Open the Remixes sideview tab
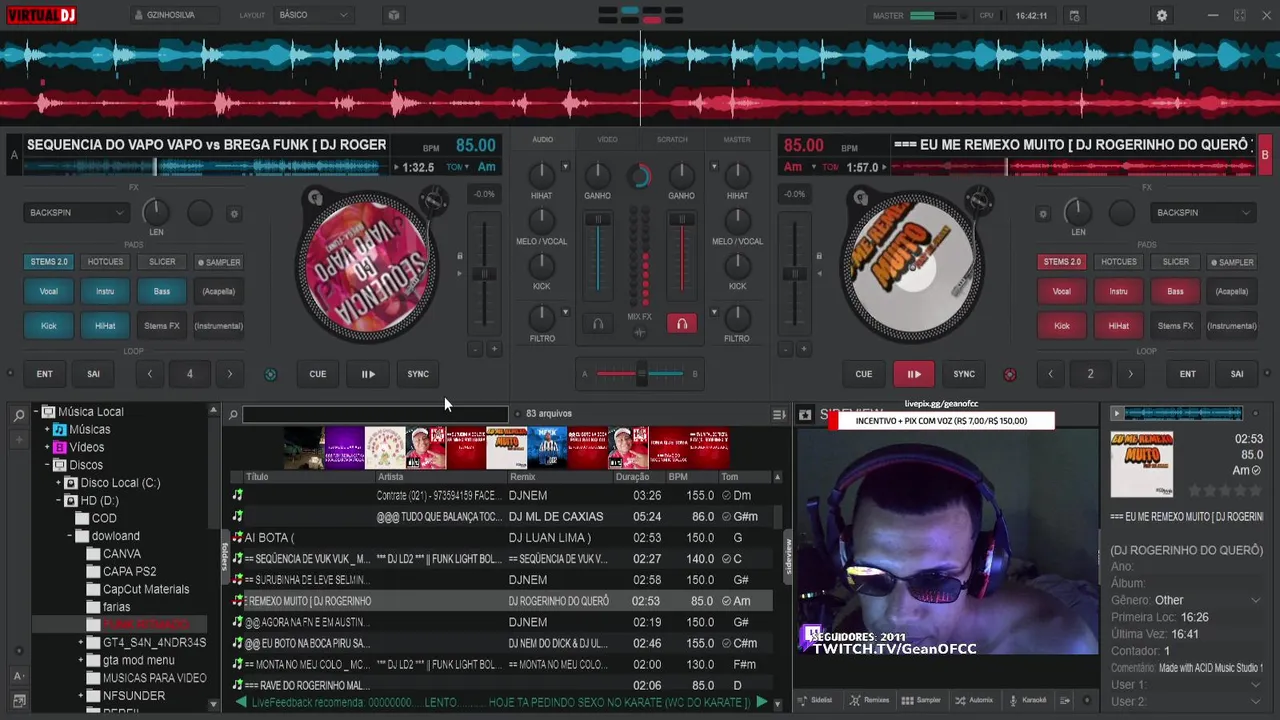 [x=868, y=700]
